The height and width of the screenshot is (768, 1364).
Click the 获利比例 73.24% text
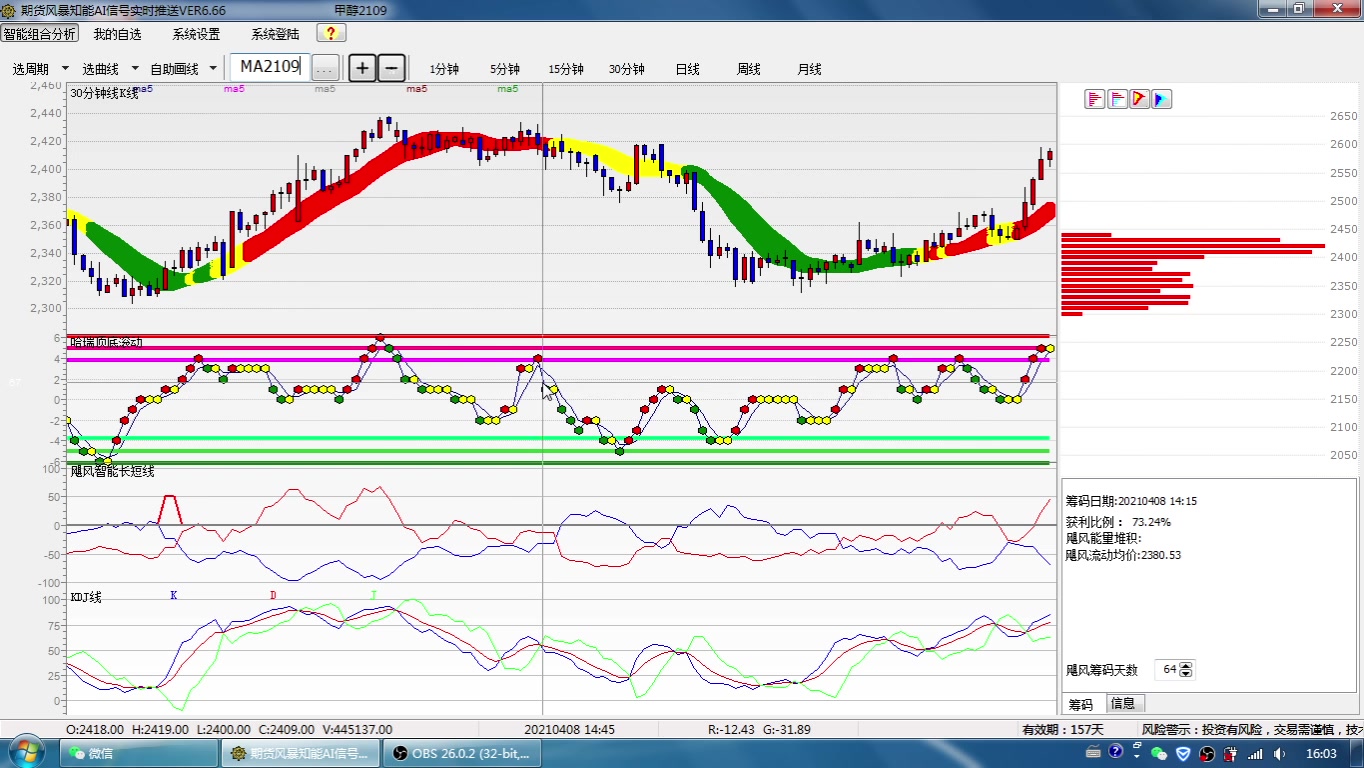pos(1118,522)
